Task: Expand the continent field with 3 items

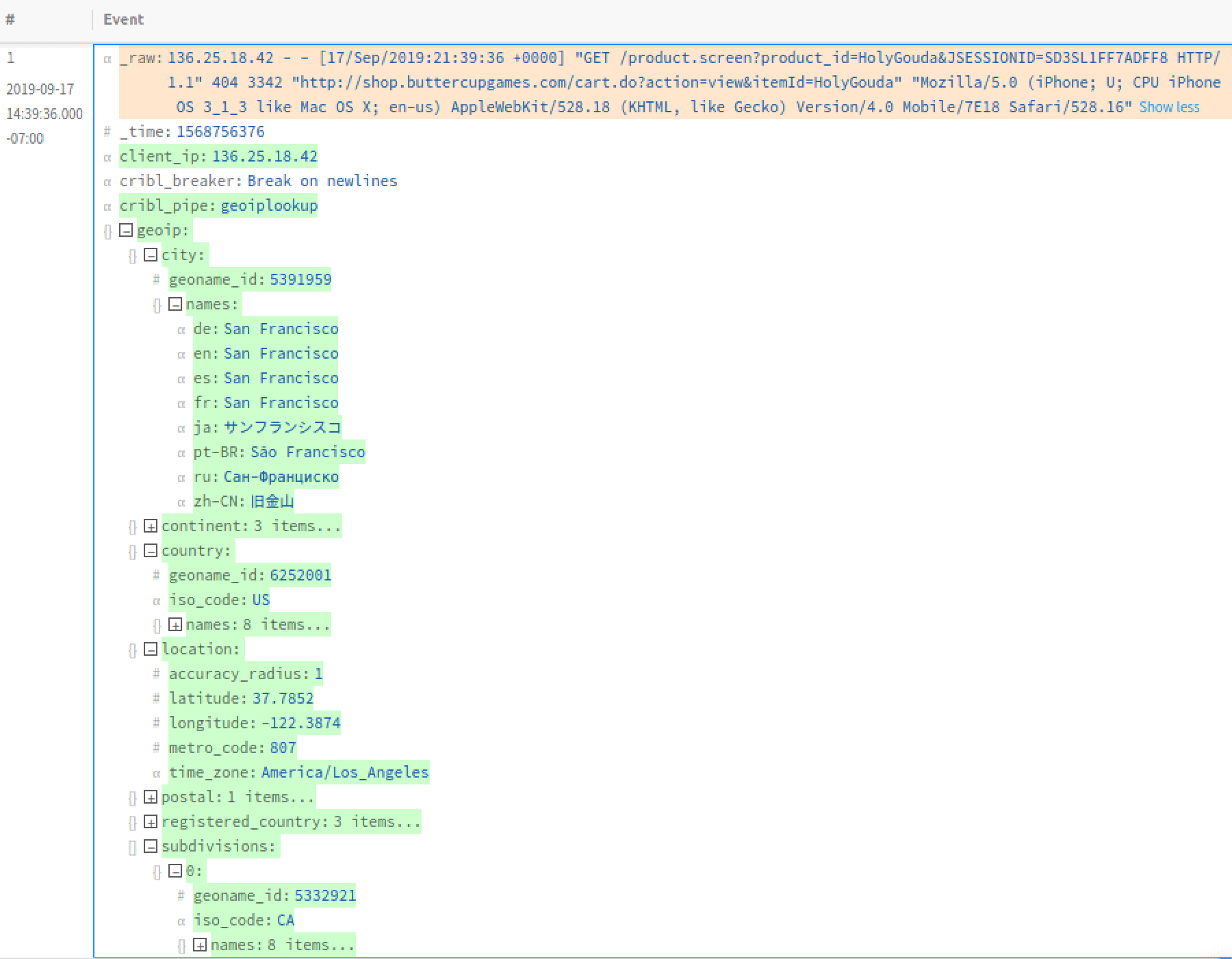Action: [x=150, y=526]
